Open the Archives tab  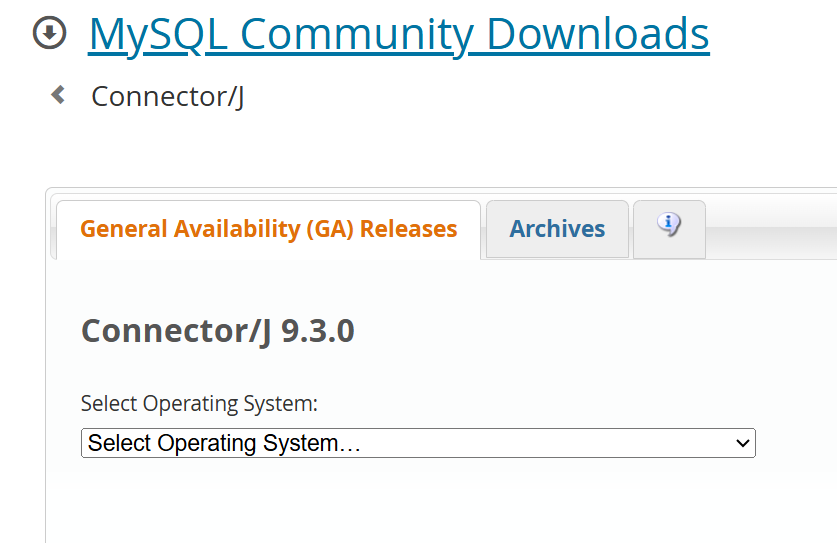557,229
